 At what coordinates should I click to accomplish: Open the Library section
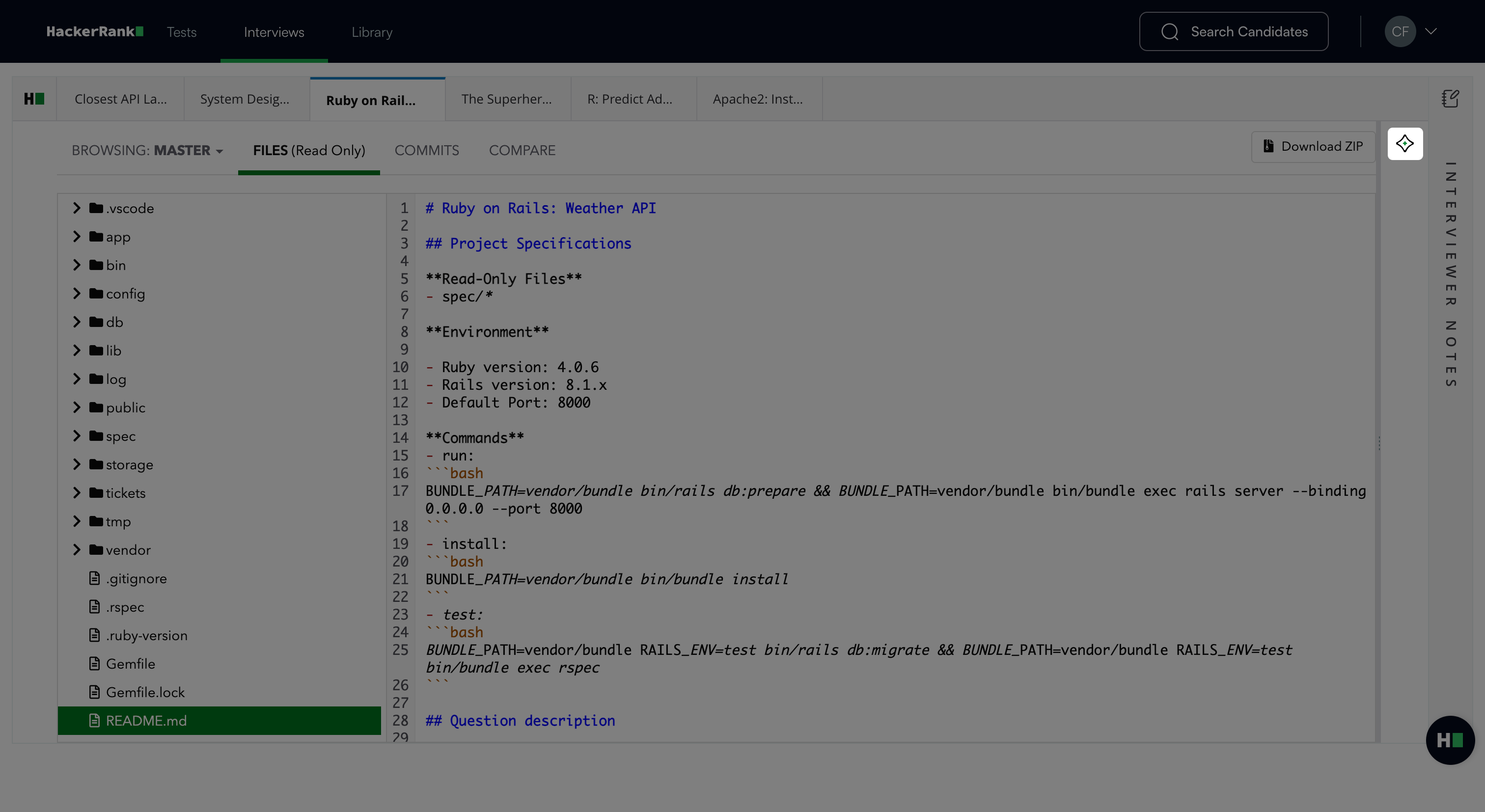[372, 32]
